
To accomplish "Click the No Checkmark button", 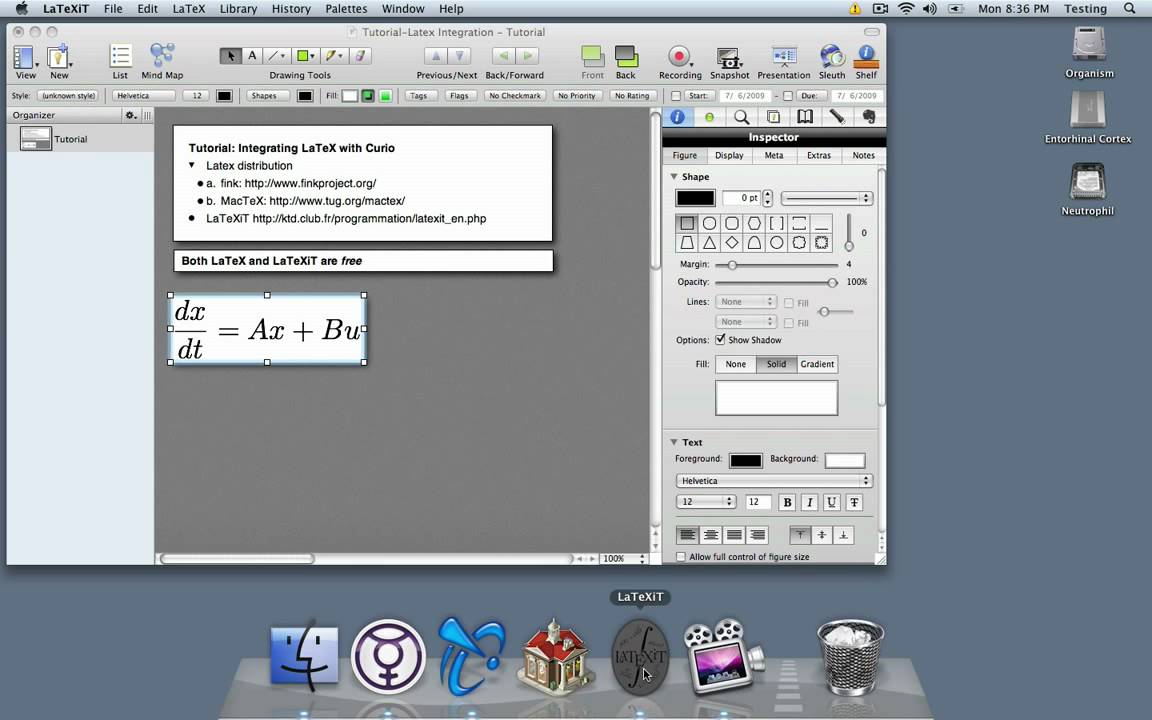I will pyautogui.click(x=515, y=96).
